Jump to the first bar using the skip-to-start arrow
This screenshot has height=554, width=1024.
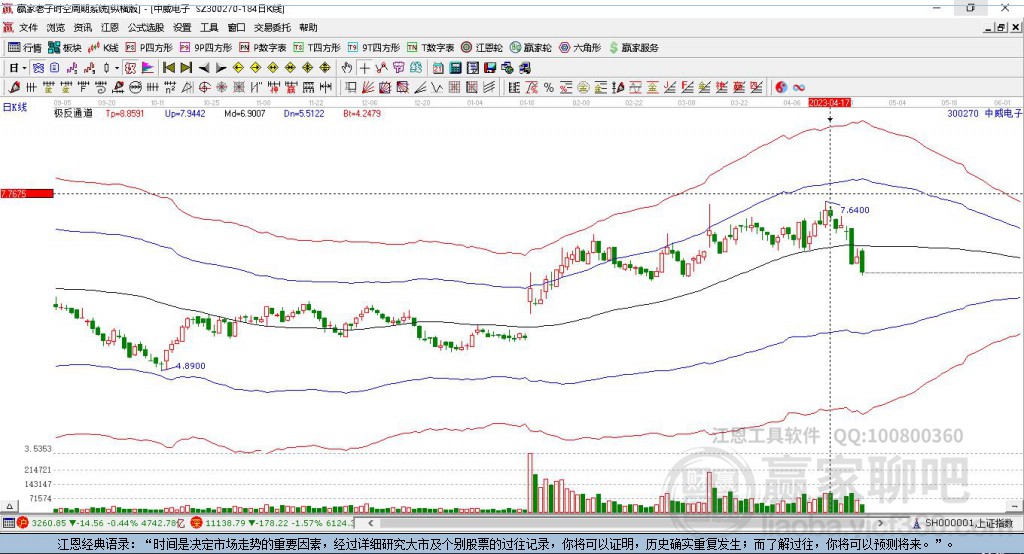click(x=168, y=68)
